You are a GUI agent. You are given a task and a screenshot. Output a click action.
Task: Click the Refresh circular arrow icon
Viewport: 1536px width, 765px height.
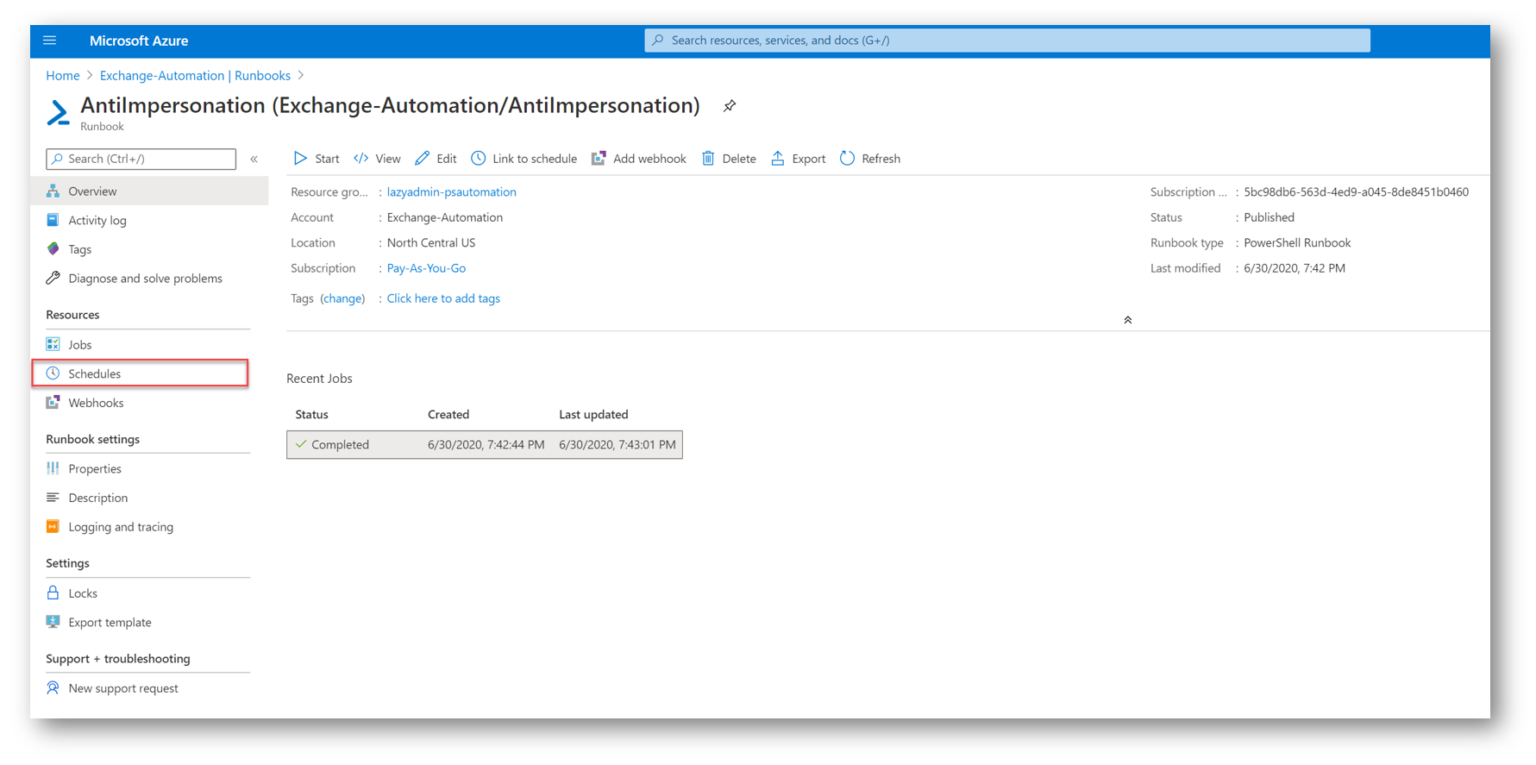[x=847, y=159]
